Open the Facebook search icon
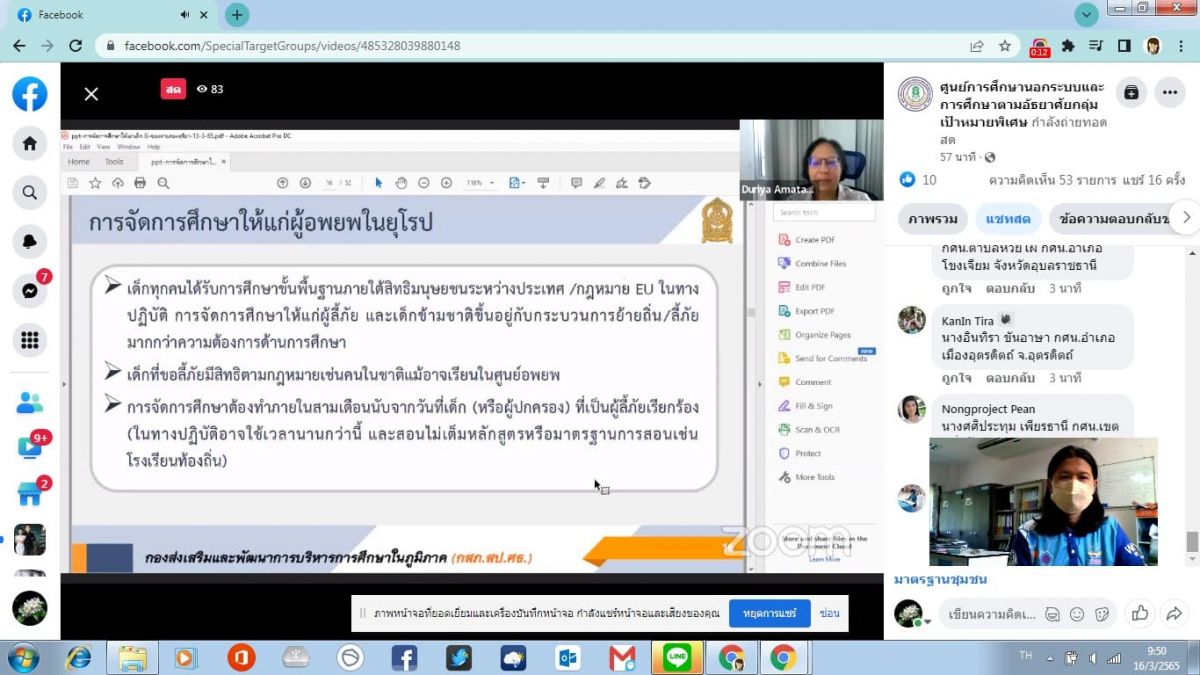1200x675 pixels. [29, 192]
